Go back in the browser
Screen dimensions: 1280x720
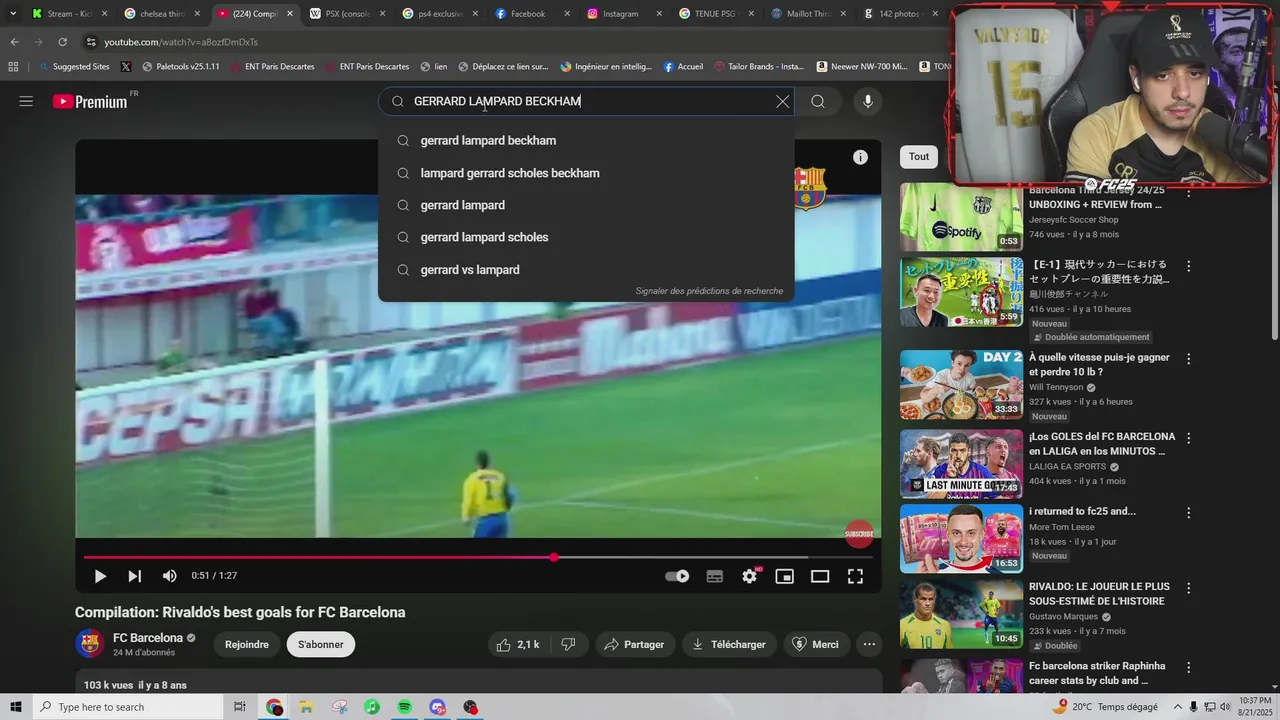pos(14,42)
